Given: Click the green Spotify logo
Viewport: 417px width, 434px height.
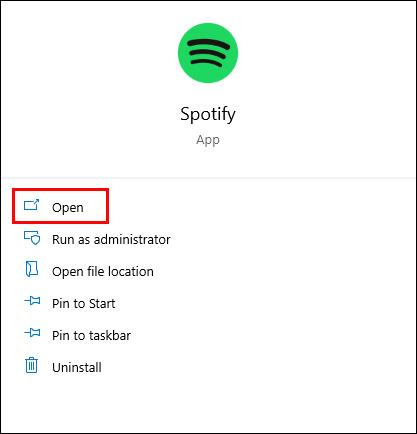Looking at the screenshot, I should (x=208, y=53).
